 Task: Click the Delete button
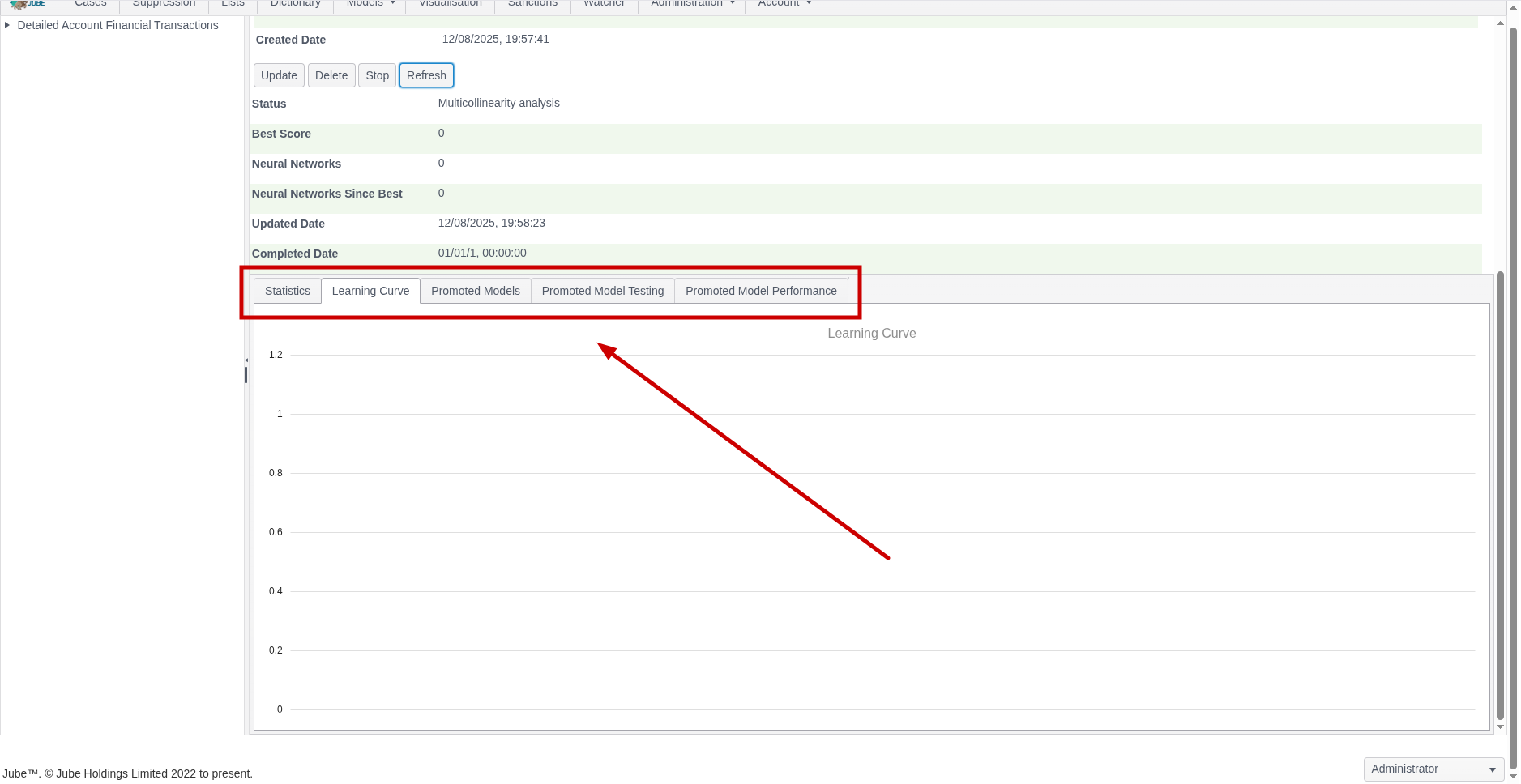click(331, 75)
